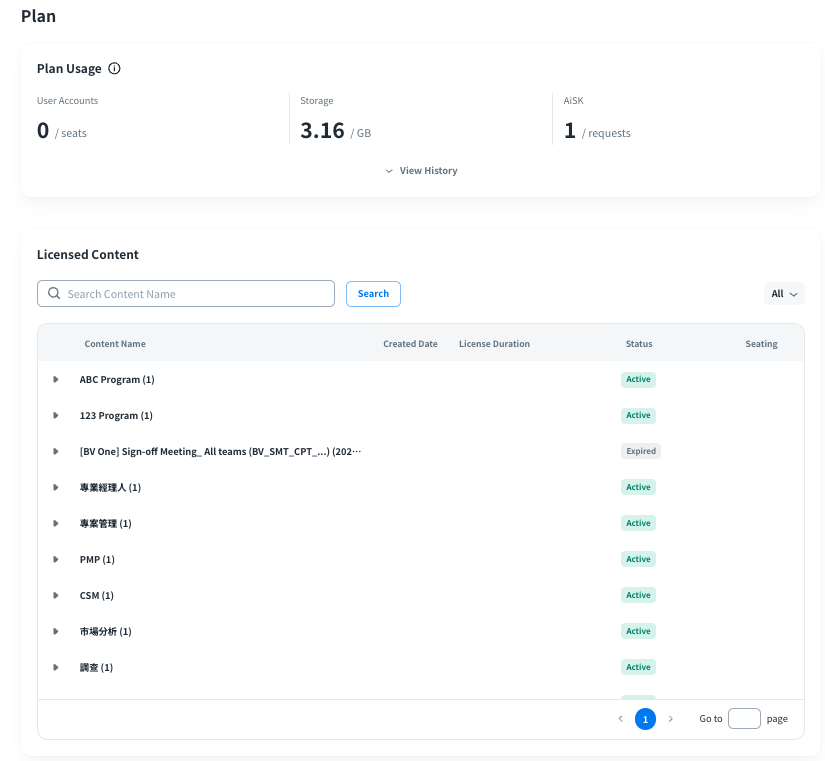Expand the 123 Program row
Image resolution: width=825 pixels, height=761 pixels.
pyautogui.click(x=56, y=416)
